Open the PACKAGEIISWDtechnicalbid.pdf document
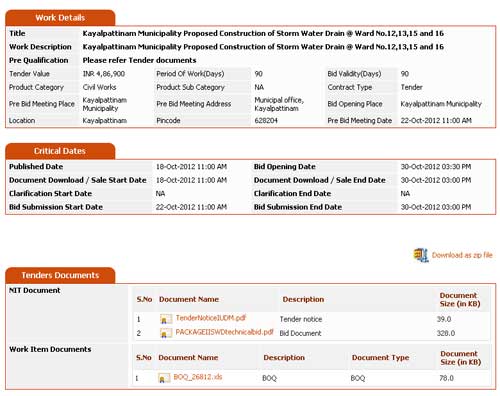 coord(224,332)
